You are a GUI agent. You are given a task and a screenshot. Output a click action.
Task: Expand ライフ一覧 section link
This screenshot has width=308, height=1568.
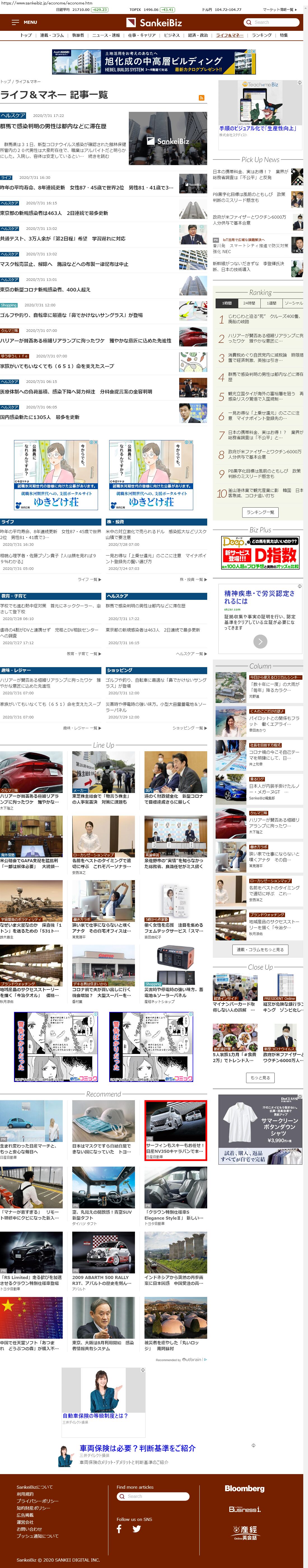89,579
